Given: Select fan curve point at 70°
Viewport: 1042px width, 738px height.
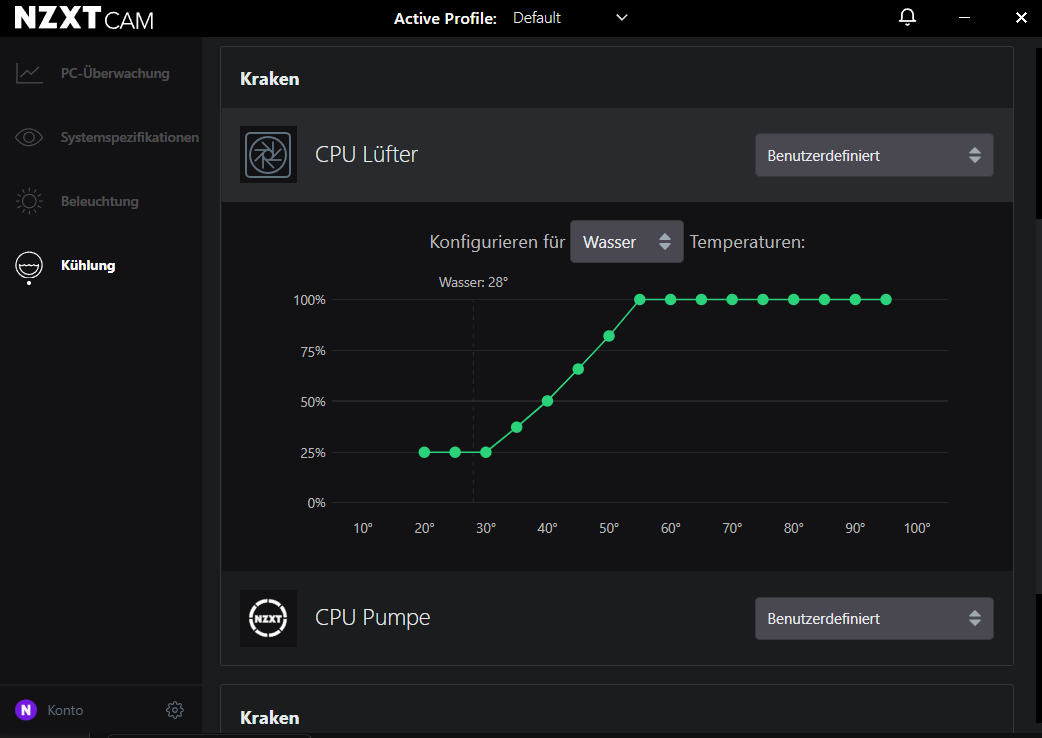Looking at the screenshot, I should coord(732,300).
